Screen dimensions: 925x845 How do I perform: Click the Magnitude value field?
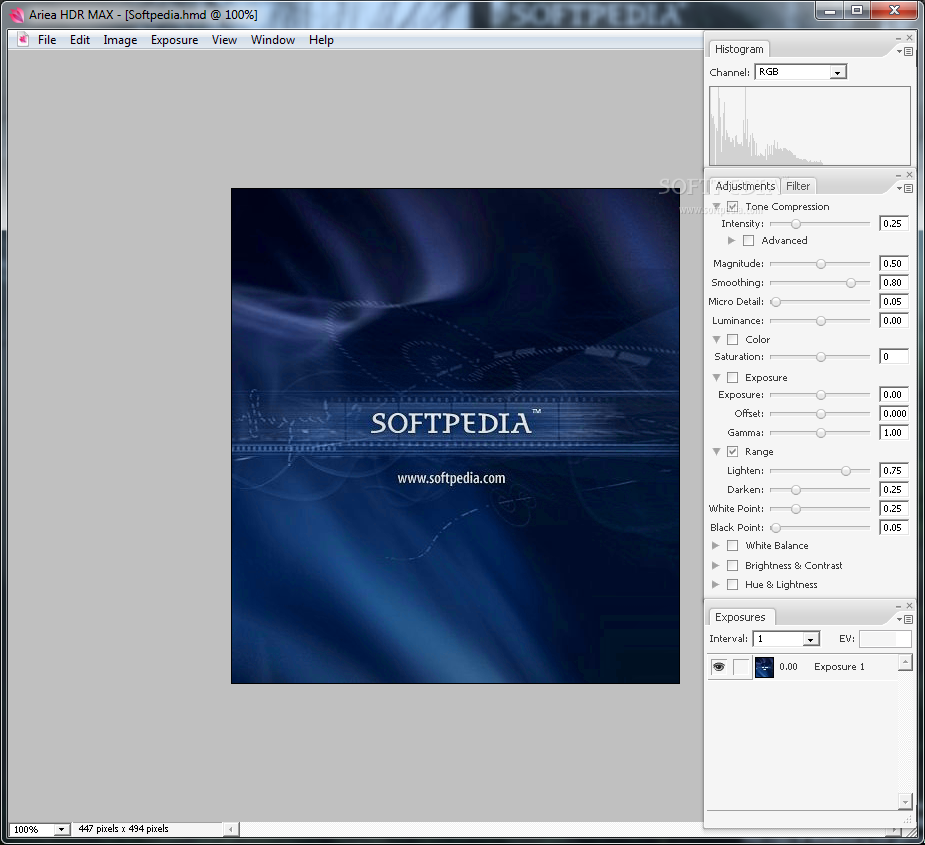point(893,264)
